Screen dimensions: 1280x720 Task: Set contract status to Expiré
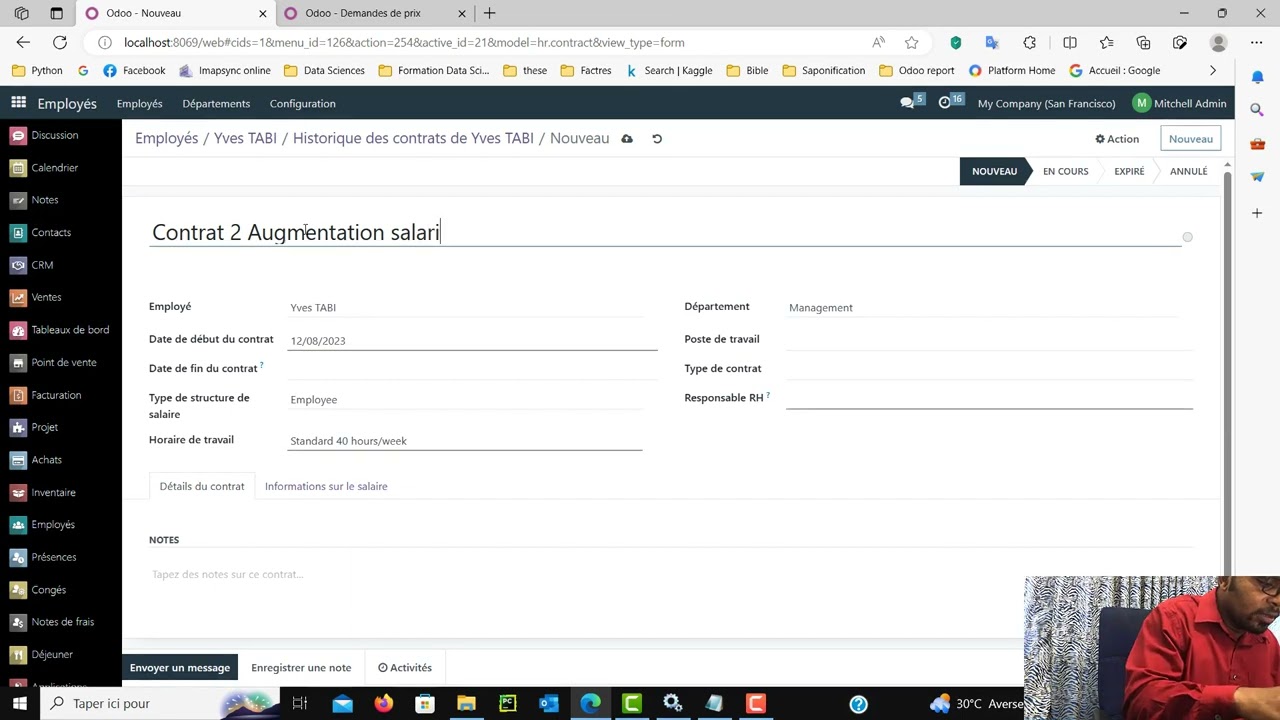1129,171
